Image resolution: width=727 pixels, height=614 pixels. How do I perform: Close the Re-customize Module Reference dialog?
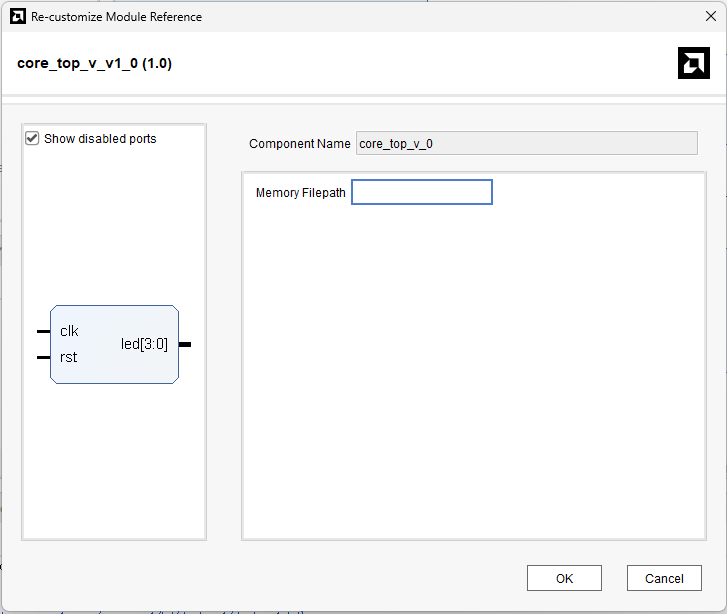[710, 16]
